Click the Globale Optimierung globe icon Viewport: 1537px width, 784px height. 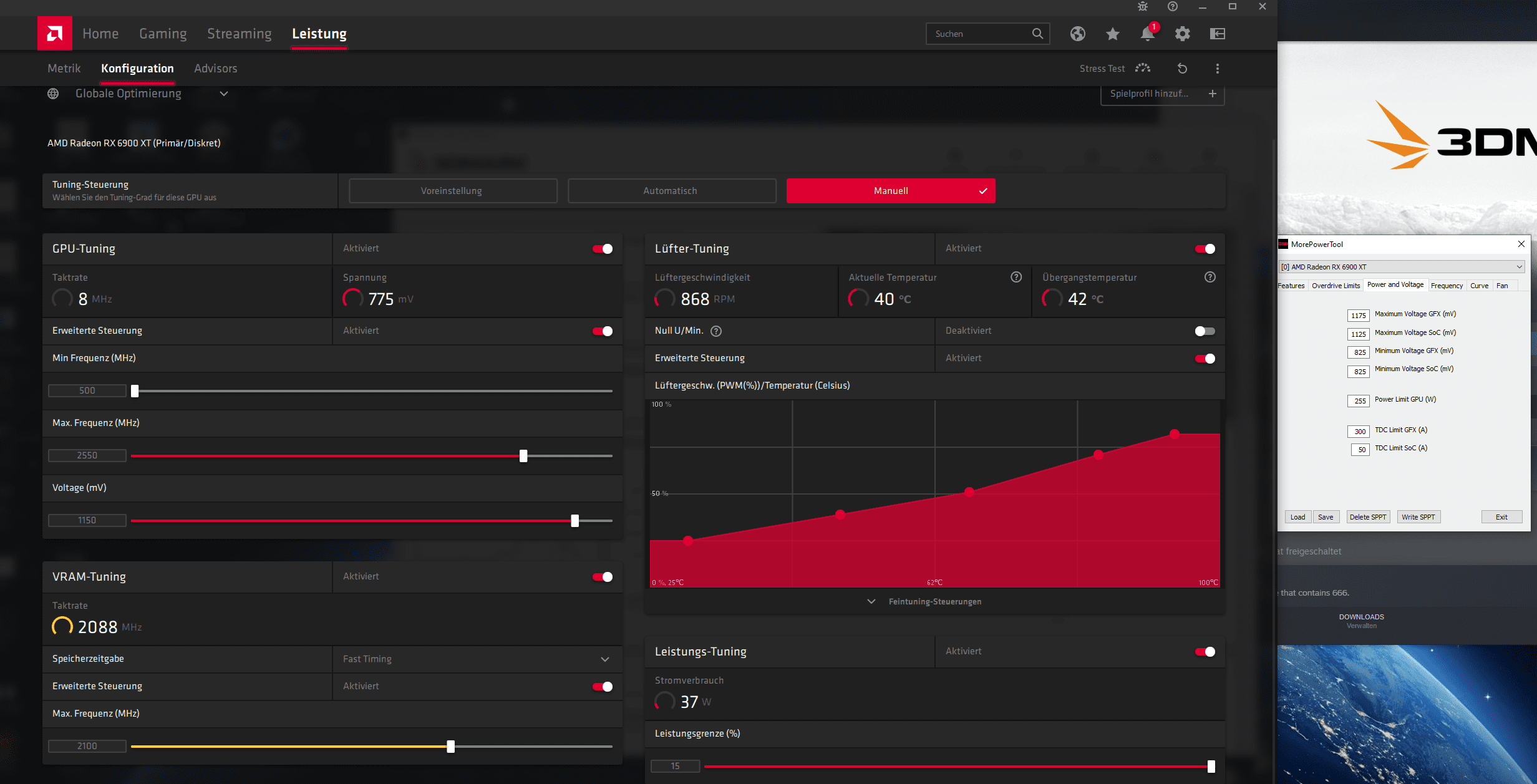(x=53, y=94)
